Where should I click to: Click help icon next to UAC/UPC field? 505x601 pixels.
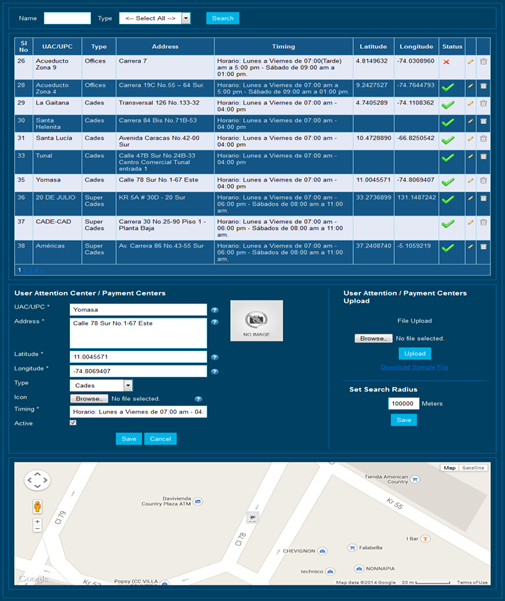point(215,310)
